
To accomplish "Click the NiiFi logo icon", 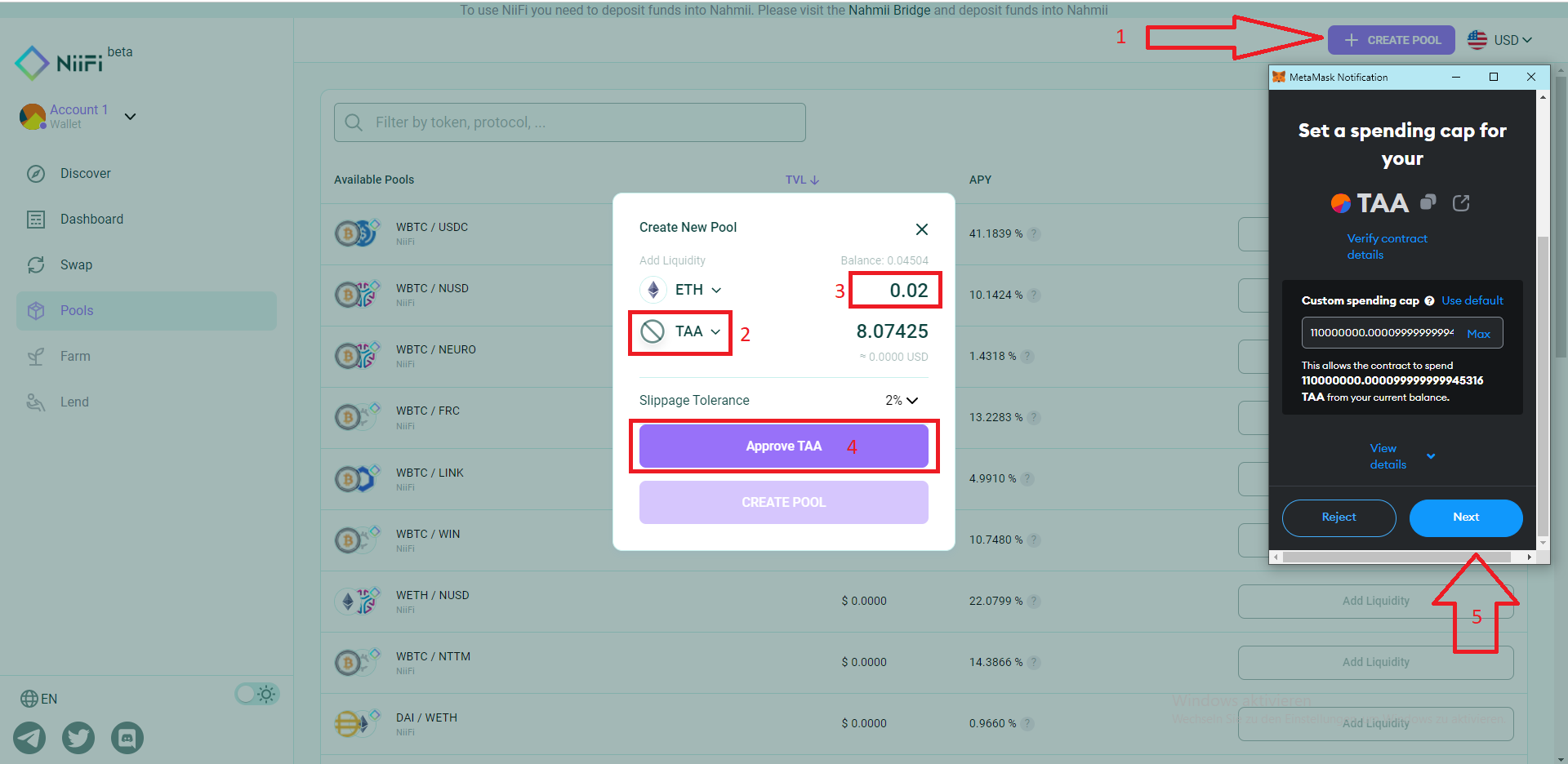I will click(x=32, y=63).
